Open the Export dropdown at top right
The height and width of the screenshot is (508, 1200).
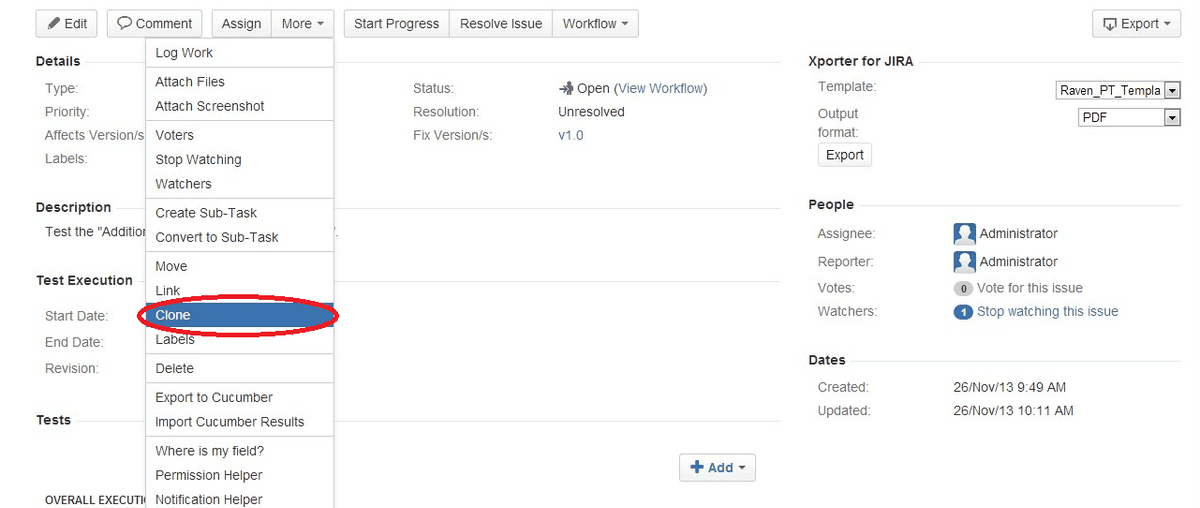[x=1137, y=24]
